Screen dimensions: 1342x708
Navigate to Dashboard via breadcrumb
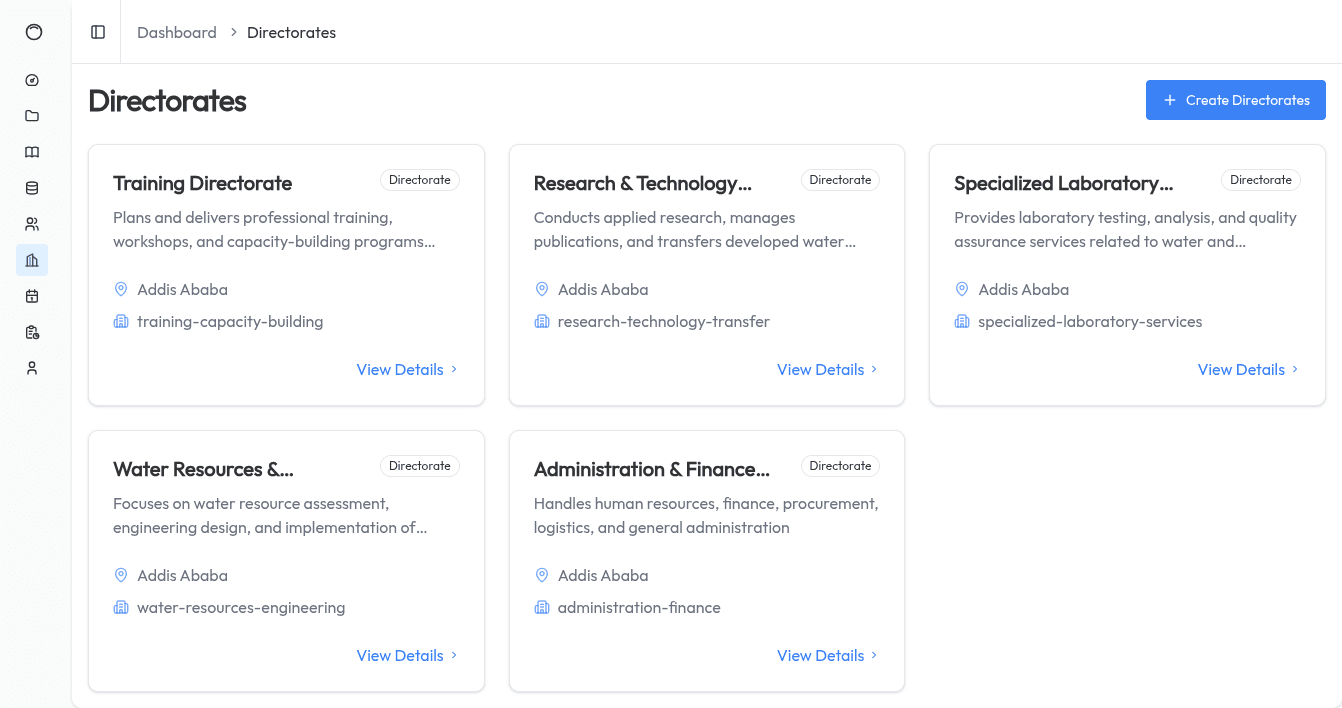point(177,32)
